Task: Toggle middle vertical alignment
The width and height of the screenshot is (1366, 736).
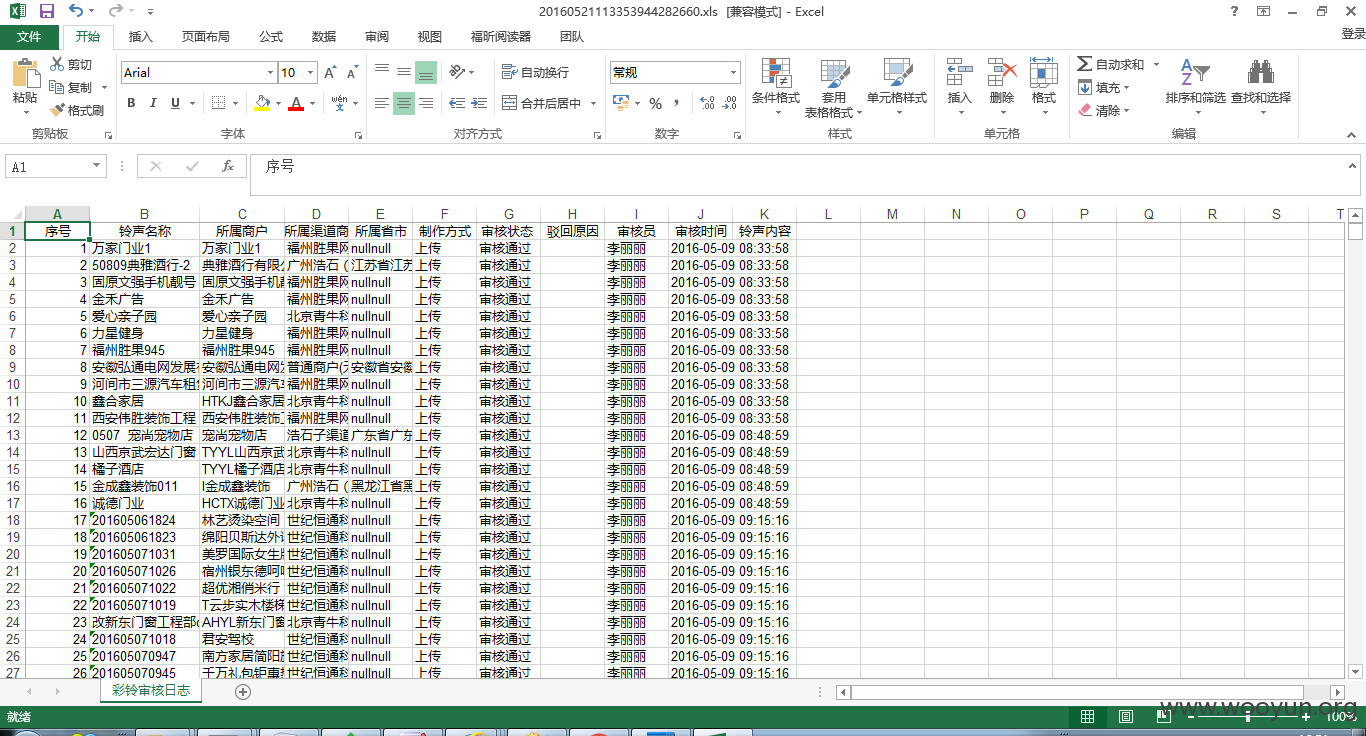Action: click(403, 72)
